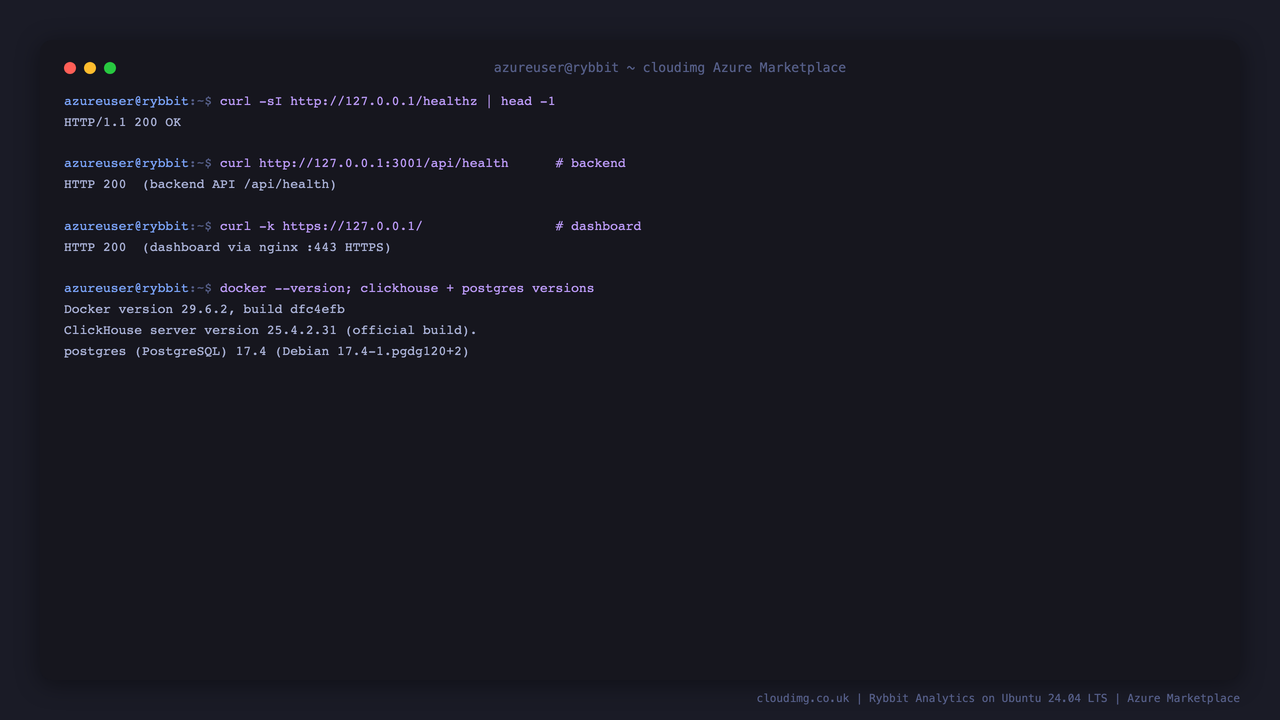This screenshot has height=720, width=1280.
Task: Click the prompt 'azureuser@rybbit' before the healthz command
Action: click(x=126, y=101)
